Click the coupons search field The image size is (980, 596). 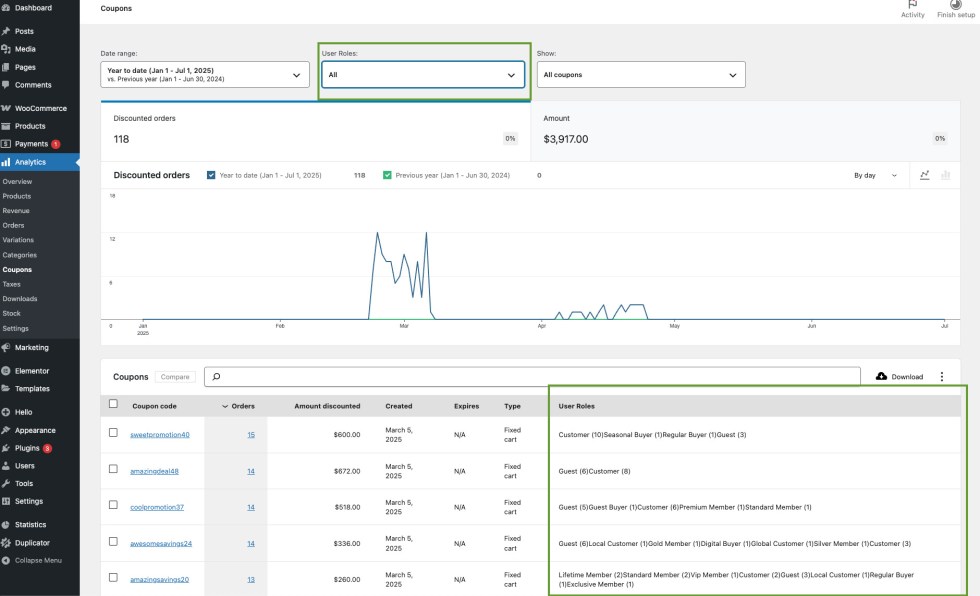click(532, 377)
